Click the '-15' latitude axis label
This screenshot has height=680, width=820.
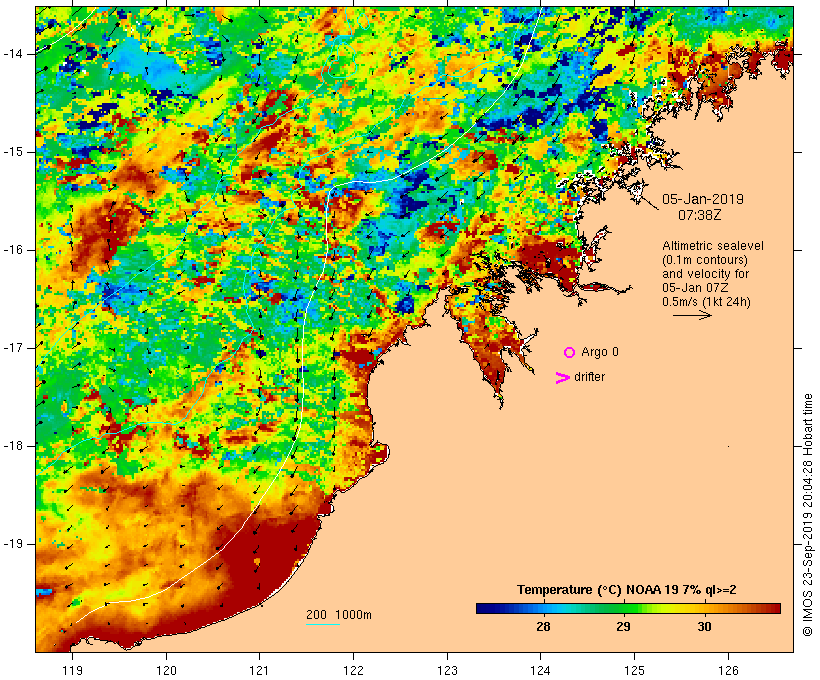tap(12, 152)
